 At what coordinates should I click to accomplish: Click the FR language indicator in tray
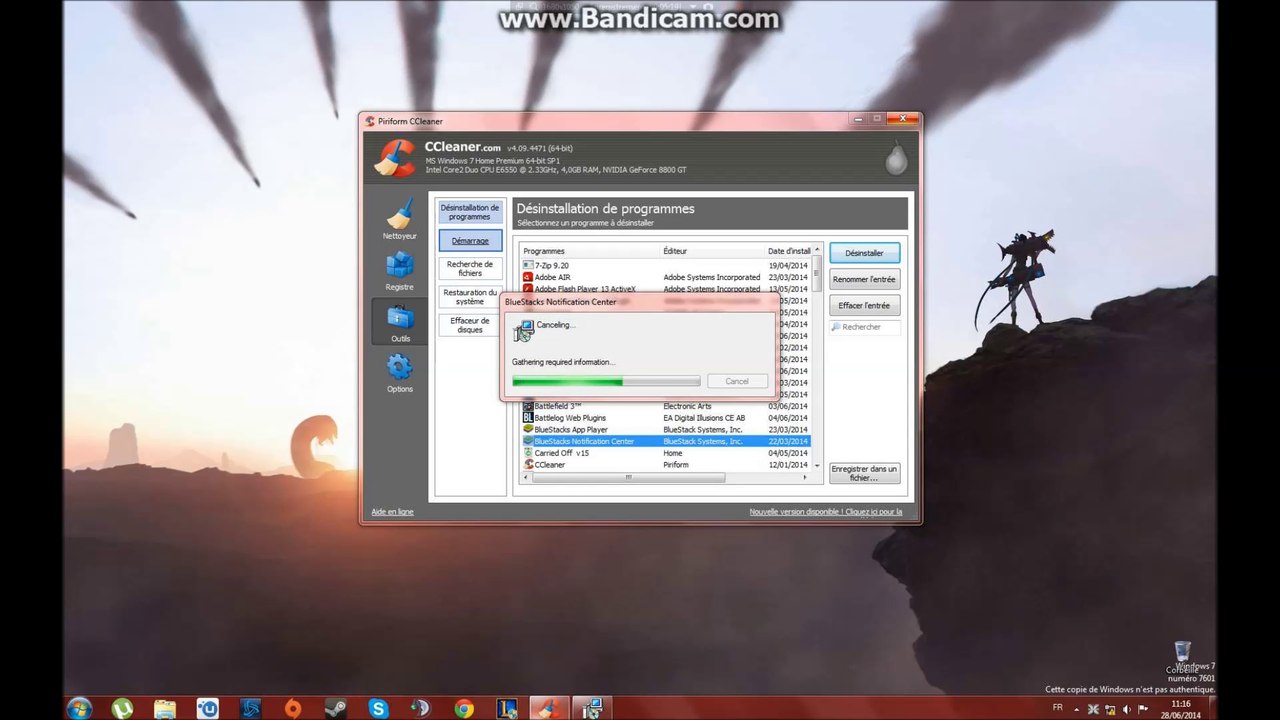point(1058,707)
